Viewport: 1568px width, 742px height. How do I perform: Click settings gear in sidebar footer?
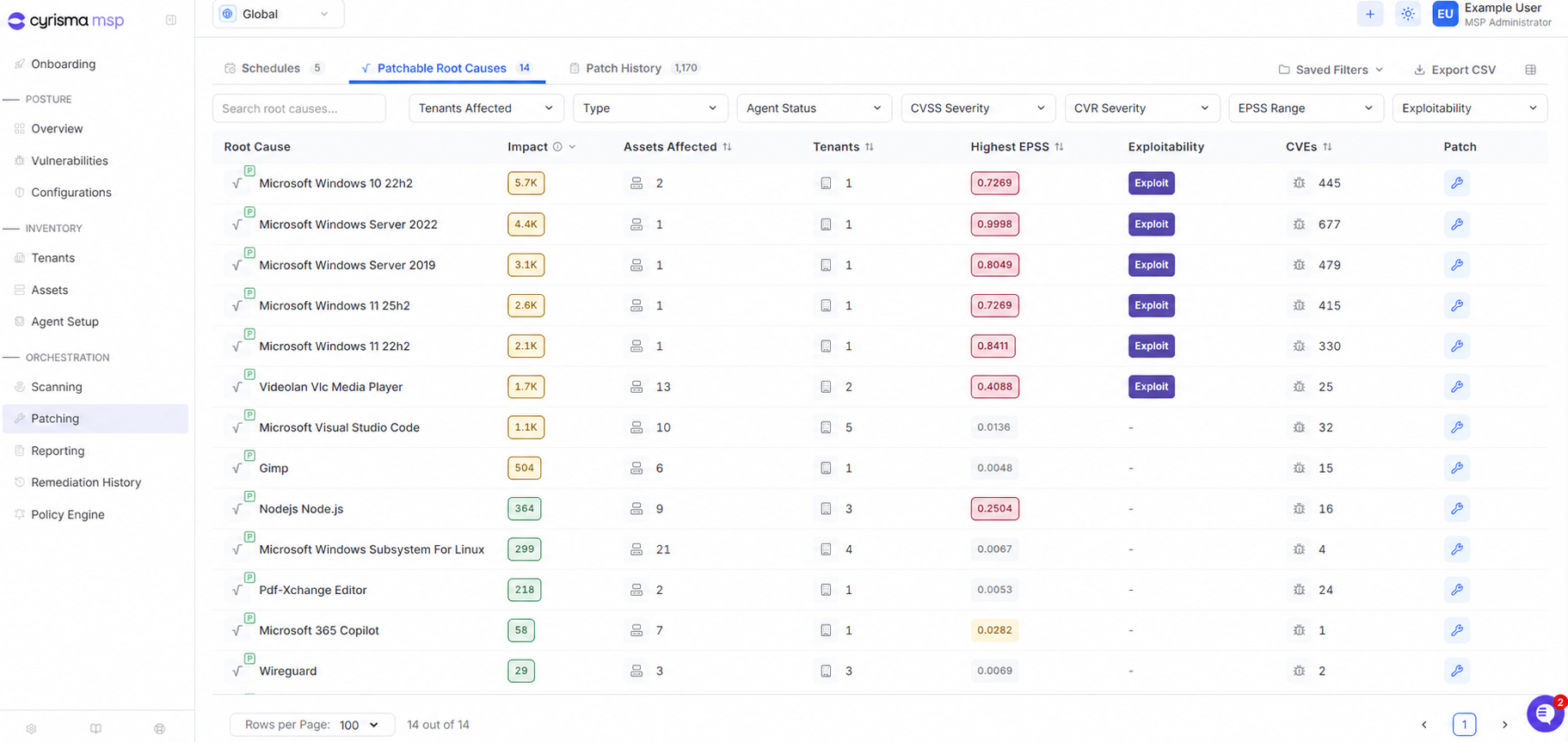coord(32,728)
